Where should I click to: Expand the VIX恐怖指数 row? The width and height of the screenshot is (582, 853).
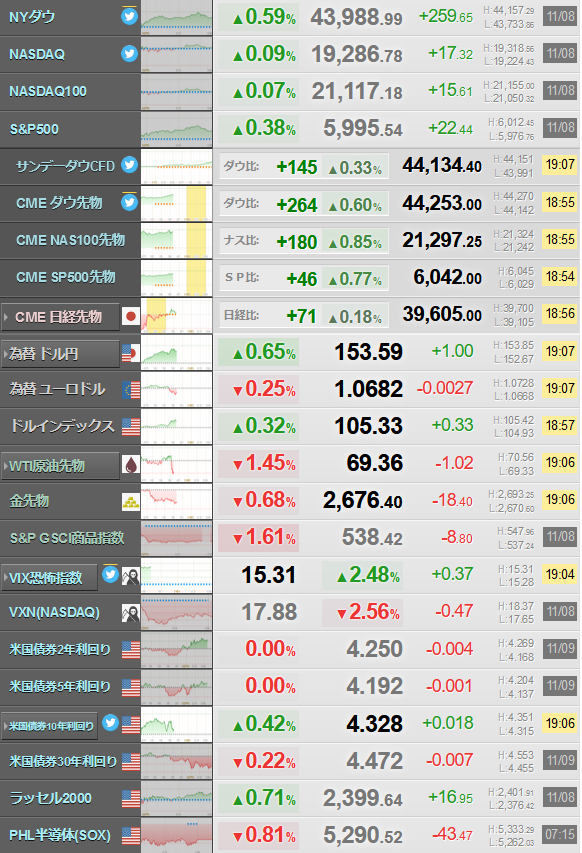49,578
